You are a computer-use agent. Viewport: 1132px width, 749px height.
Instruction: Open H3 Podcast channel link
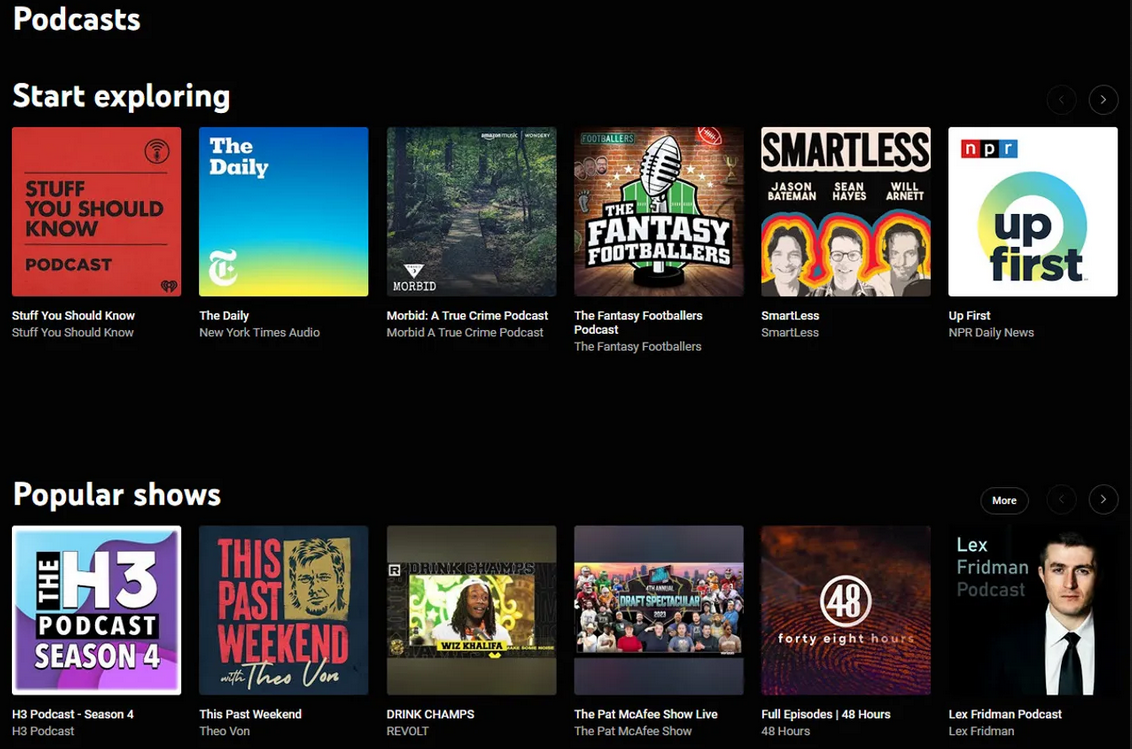pos(43,731)
